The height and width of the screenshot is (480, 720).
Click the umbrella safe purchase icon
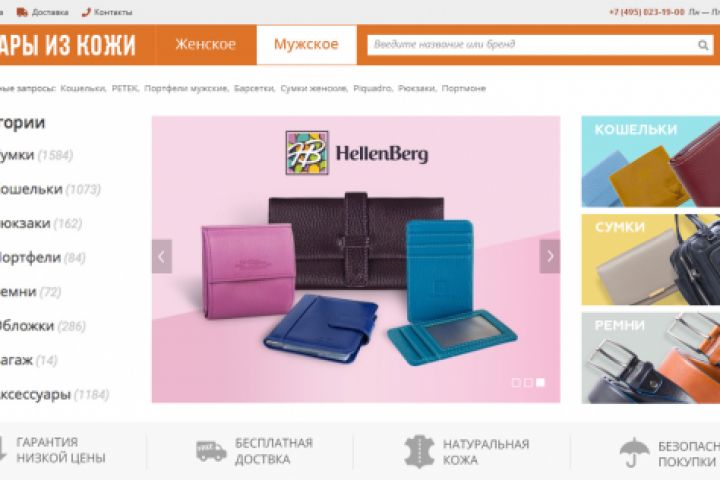[x=634, y=452]
